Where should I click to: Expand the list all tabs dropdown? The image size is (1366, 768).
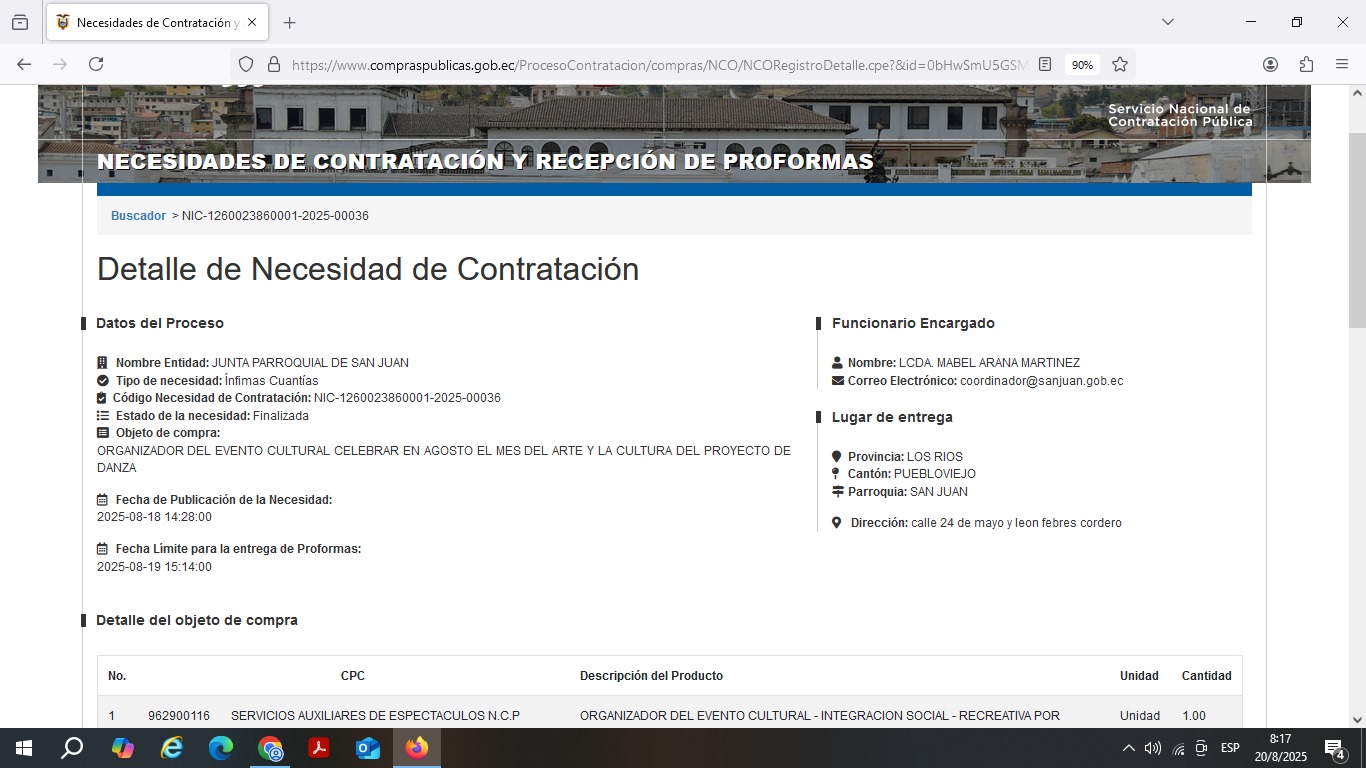pos(1167,22)
